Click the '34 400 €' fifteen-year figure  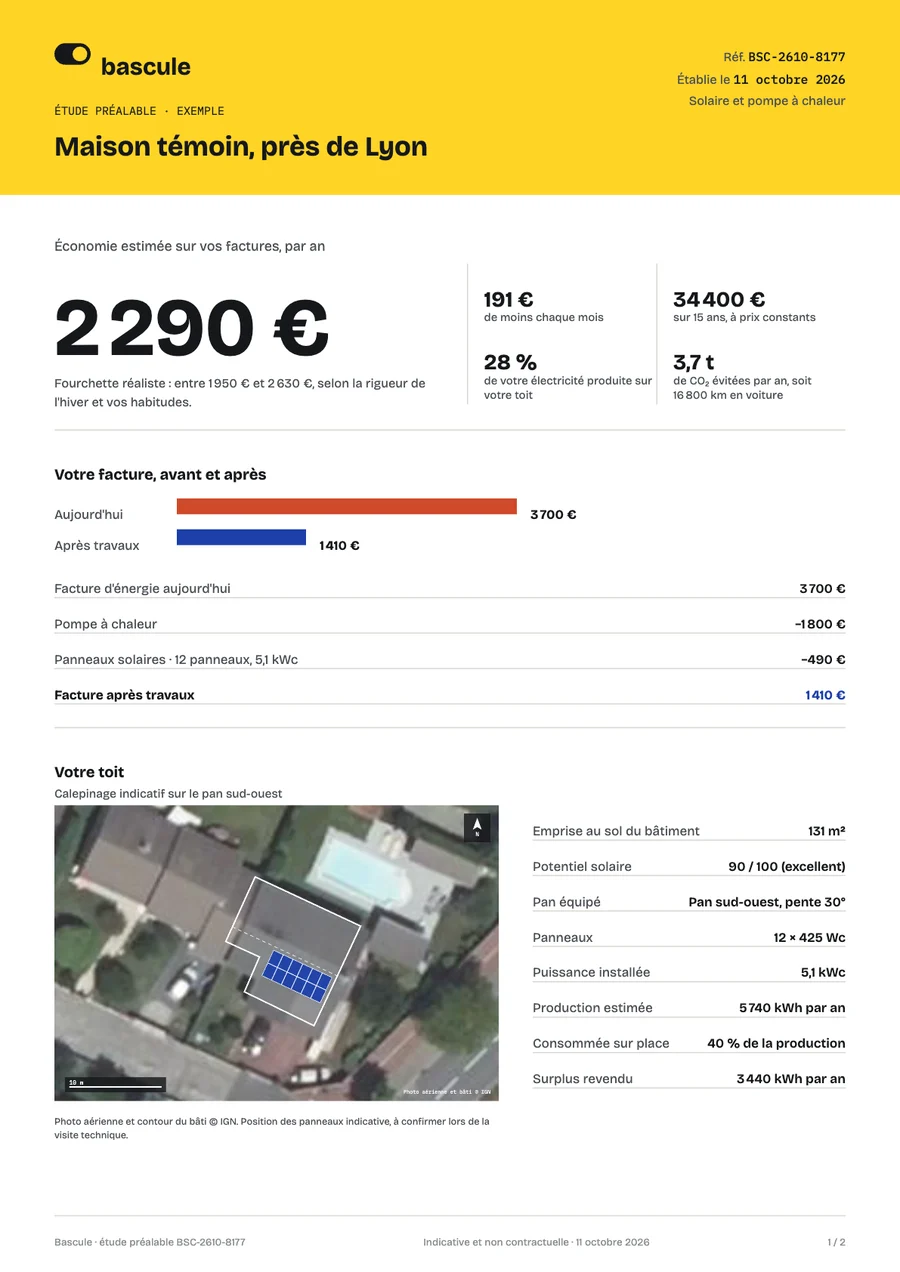pos(719,299)
